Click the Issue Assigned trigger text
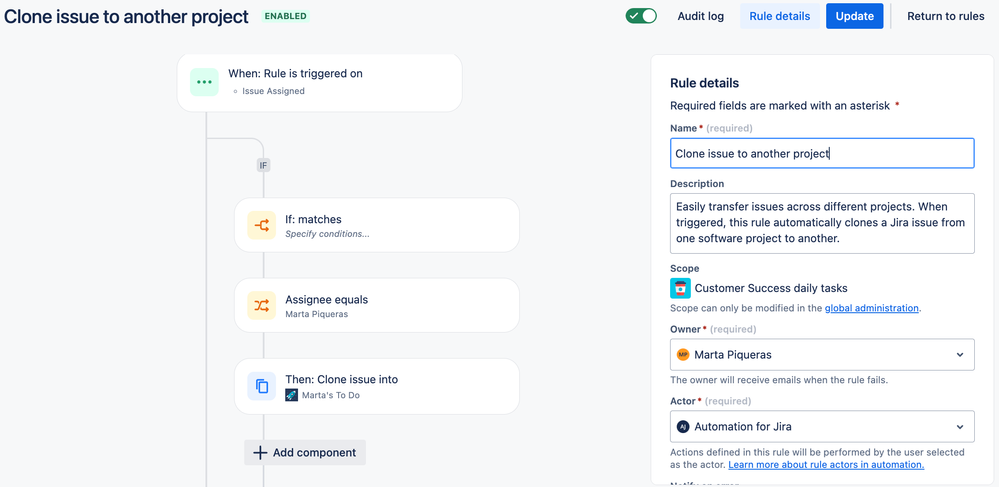This screenshot has width=999, height=487. coord(273,91)
